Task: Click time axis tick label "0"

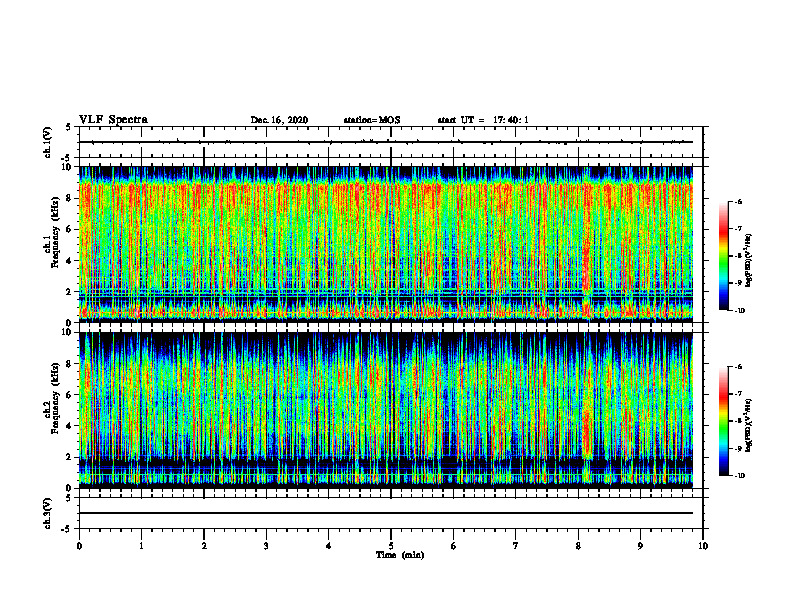Action: [79, 546]
